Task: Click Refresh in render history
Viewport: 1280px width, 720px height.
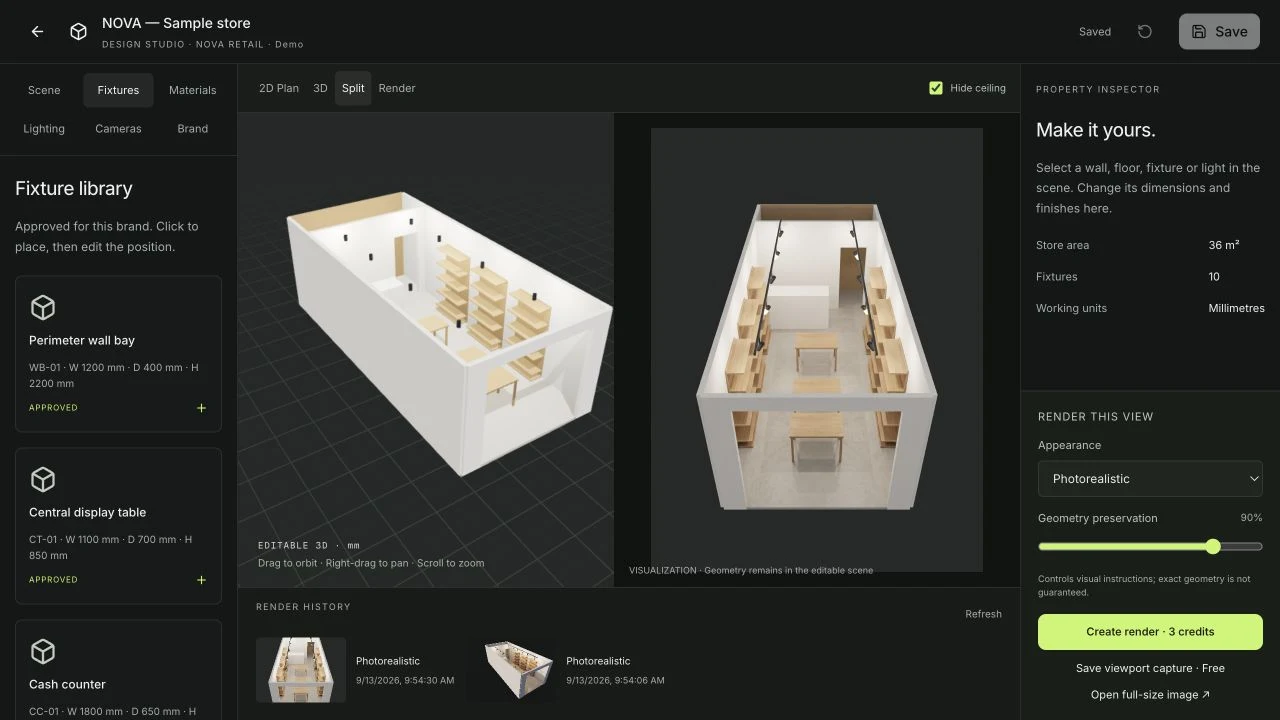Action: [x=983, y=614]
